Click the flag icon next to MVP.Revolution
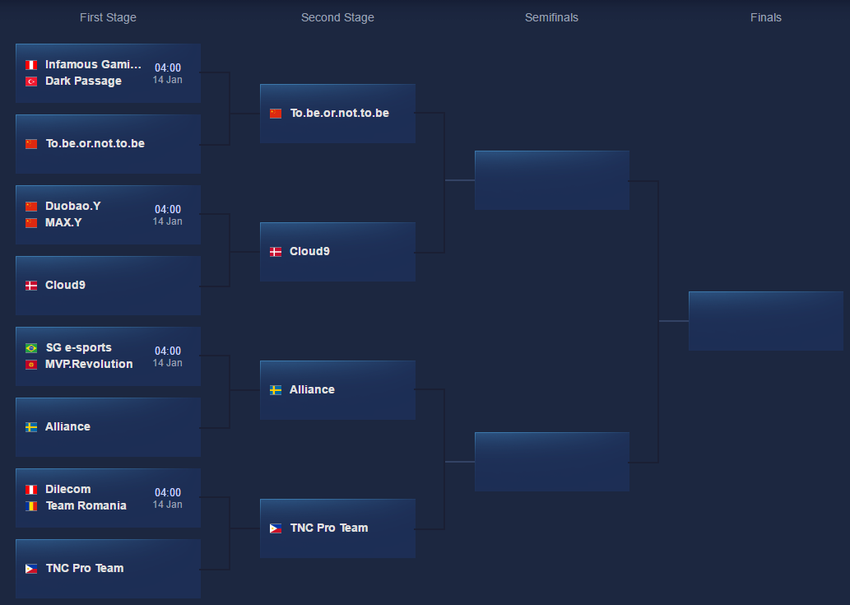The image size is (850, 605). coord(31,365)
